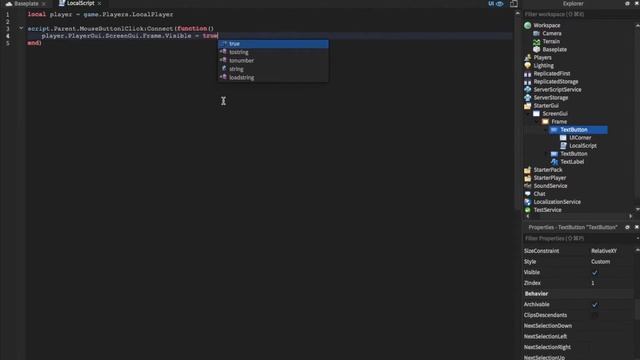Collapse the function fold arrow on line 3
The image size is (640, 360).
coord(21,29)
